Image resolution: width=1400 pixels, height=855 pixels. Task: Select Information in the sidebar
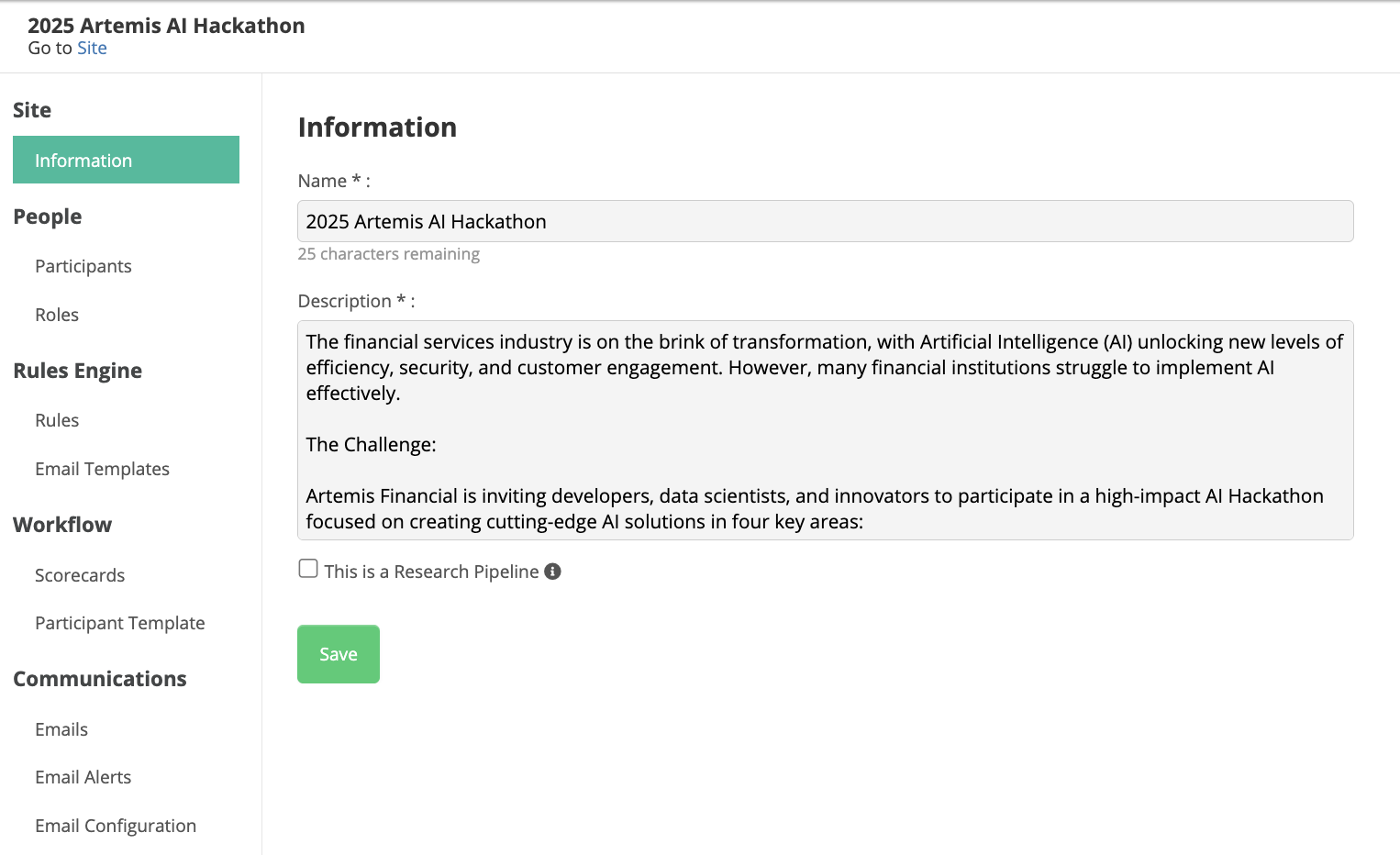click(x=126, y=160)
